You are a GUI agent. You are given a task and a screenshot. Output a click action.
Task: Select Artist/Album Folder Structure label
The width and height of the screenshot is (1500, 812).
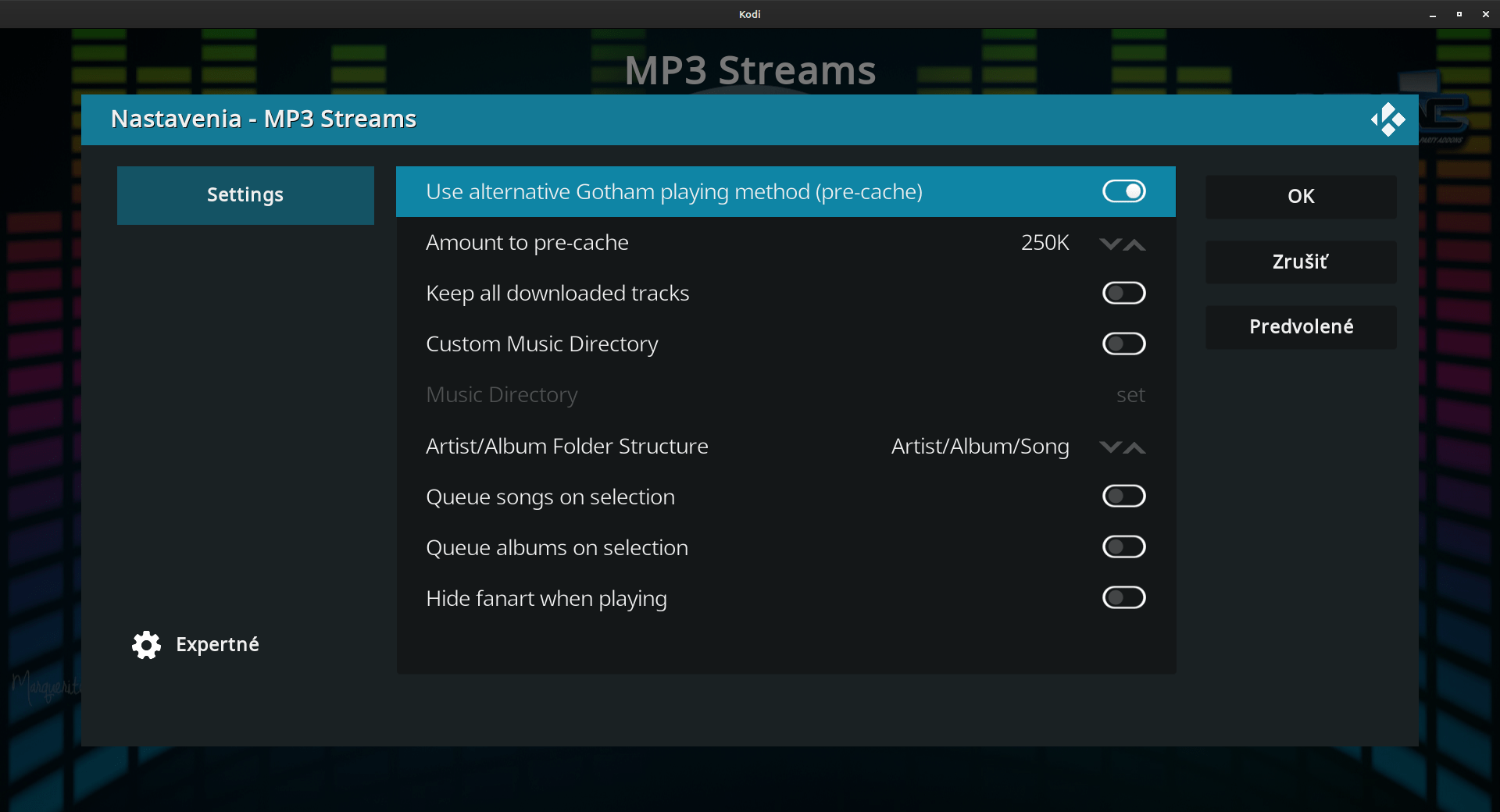tap(567, 447)
